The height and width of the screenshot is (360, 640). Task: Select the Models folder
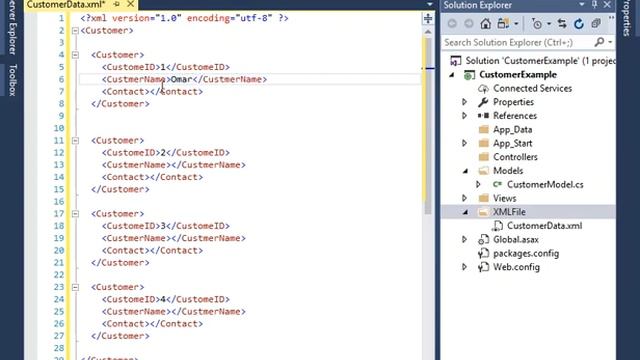pos(508,171)
